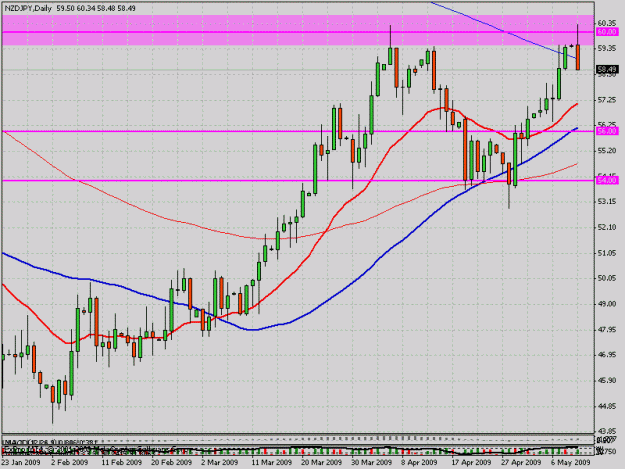
Task: Click the NZDJPY,Daily chart title
Action: click(x=28, y=8)
